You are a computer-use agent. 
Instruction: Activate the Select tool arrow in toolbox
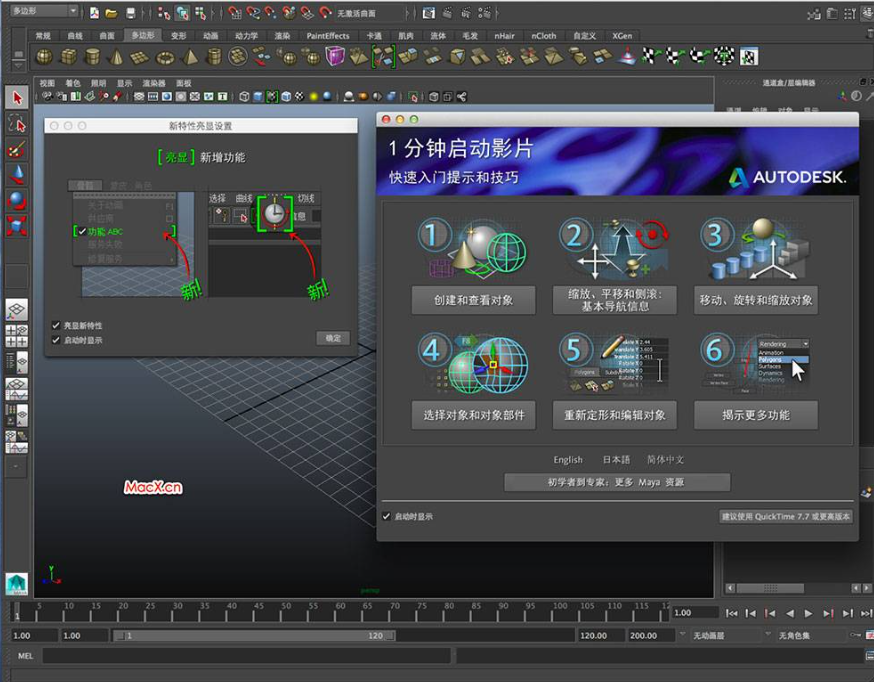17,98
